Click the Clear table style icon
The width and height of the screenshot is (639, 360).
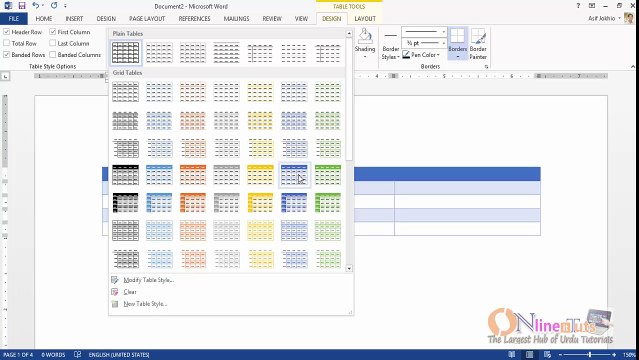[x=115, y=292]
